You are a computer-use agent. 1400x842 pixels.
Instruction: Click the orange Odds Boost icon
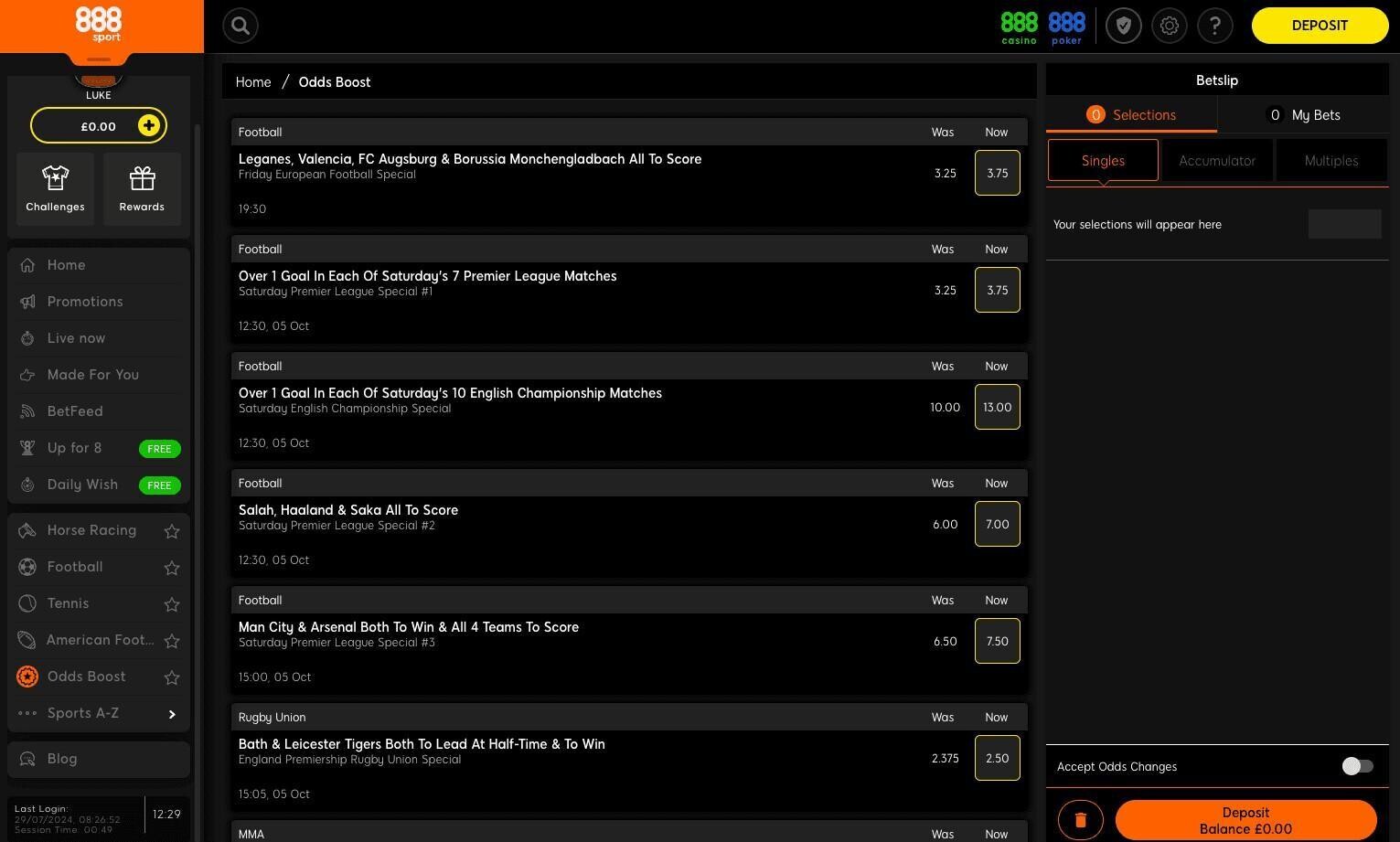(27, 677)
